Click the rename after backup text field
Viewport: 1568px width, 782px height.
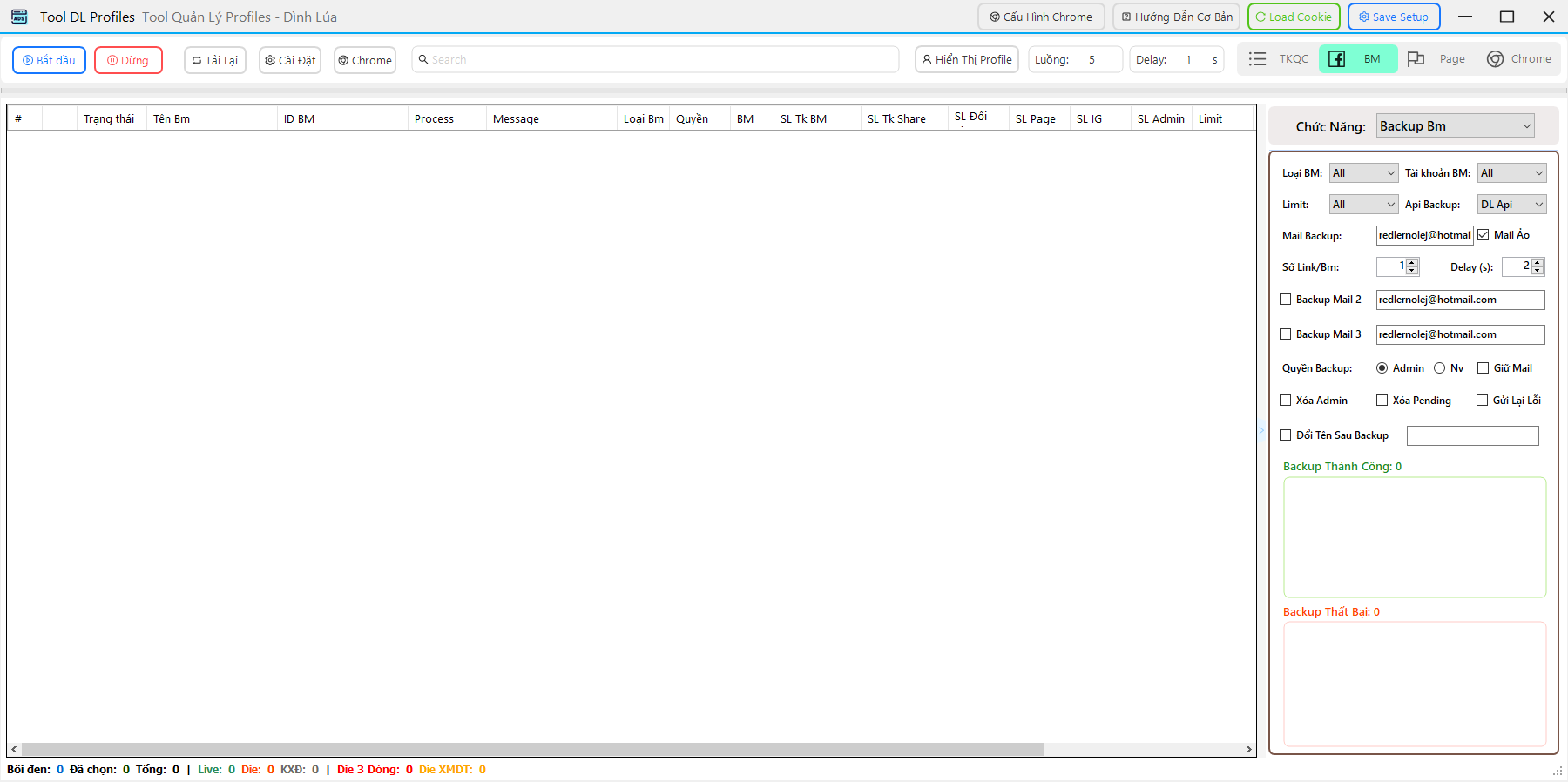1473,435
